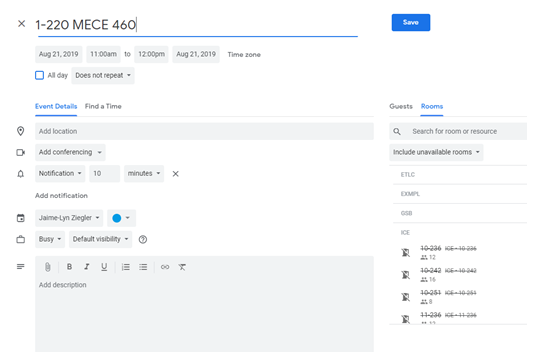
Task: Open the Busy status dropdown
Action: tap(50, 239)
